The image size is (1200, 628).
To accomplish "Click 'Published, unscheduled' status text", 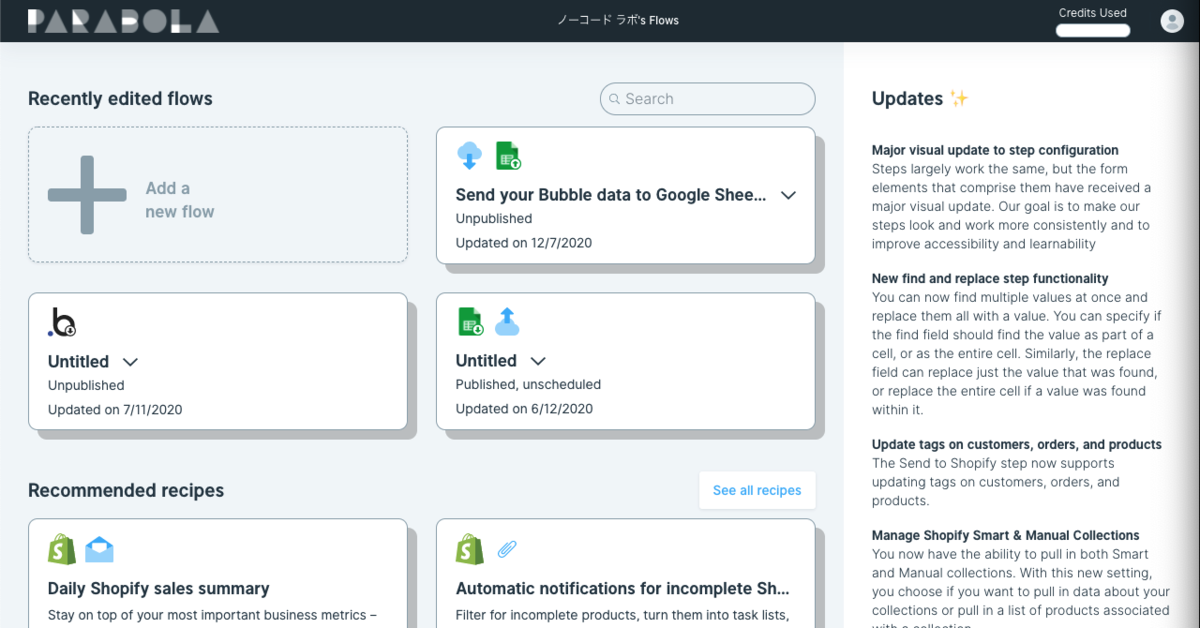I will tap(528, 384).
